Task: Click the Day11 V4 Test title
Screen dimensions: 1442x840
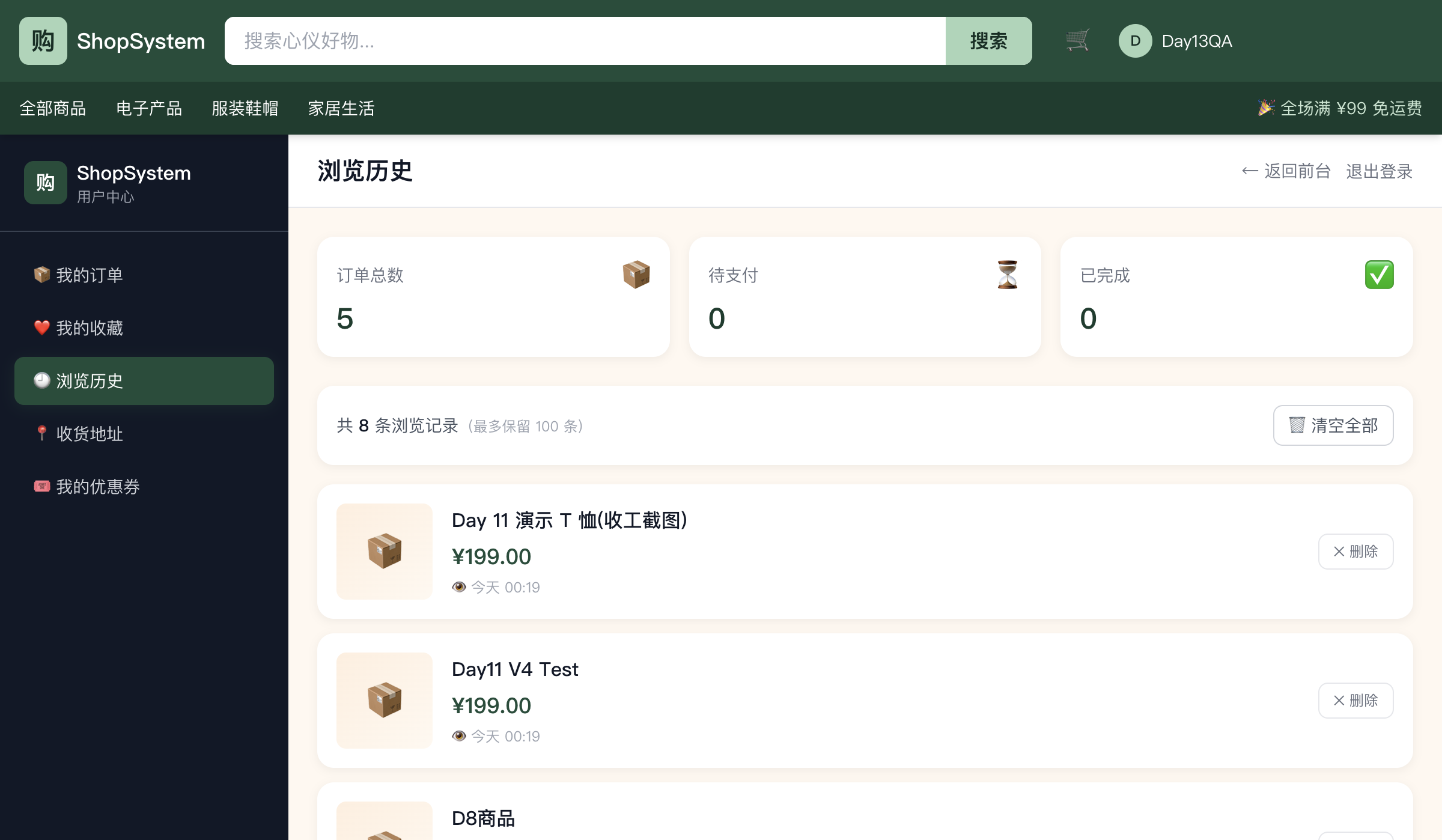Action: point(515,669)
